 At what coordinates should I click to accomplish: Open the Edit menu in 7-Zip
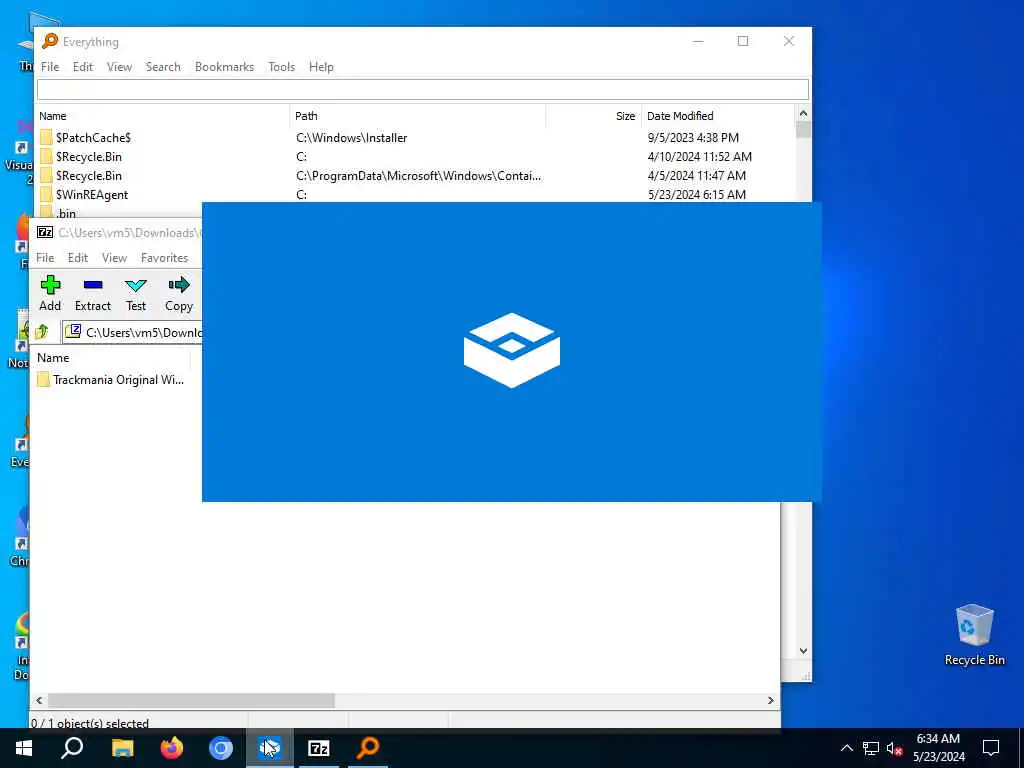78,258
